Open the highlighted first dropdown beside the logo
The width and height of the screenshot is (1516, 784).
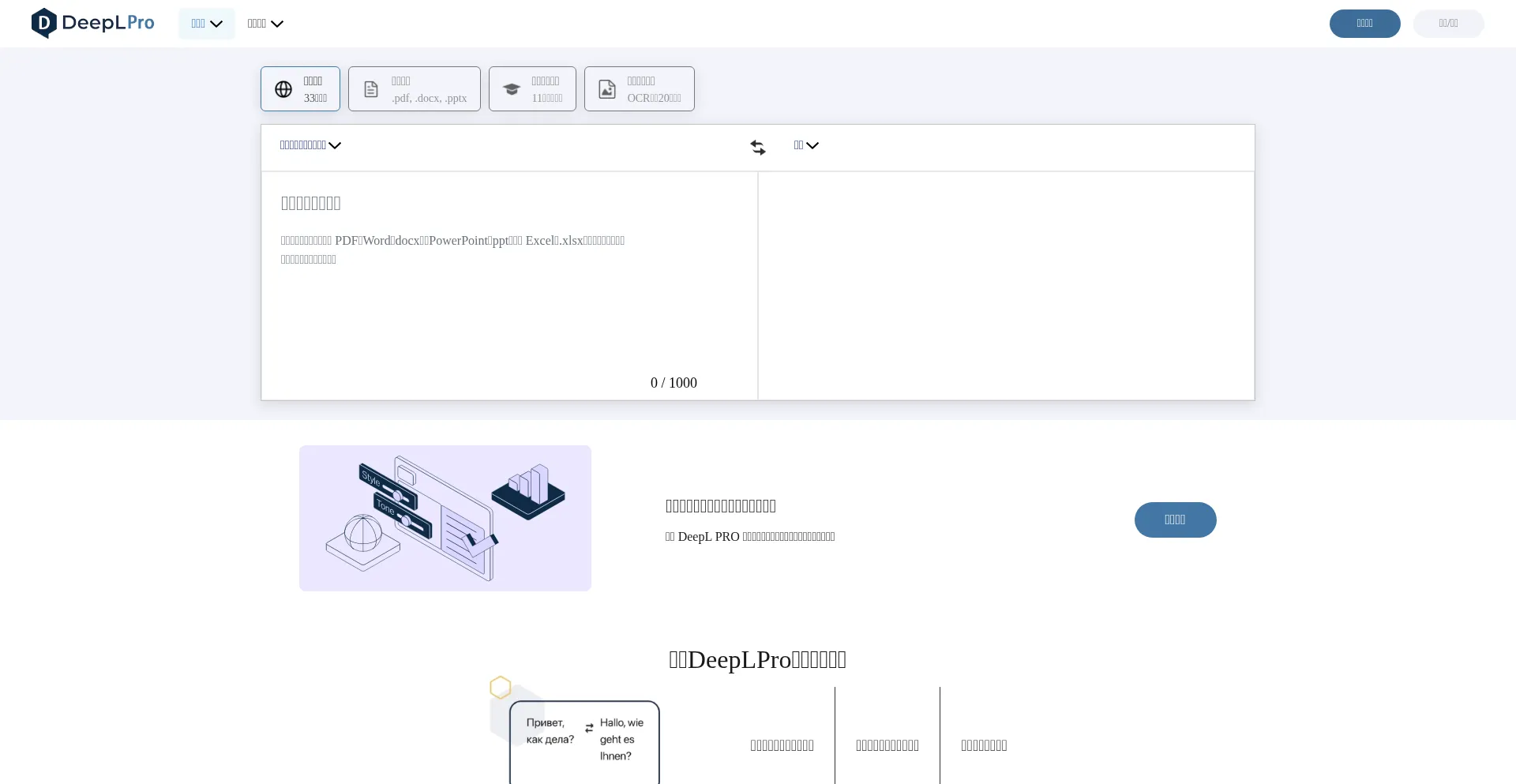(207, 24)
